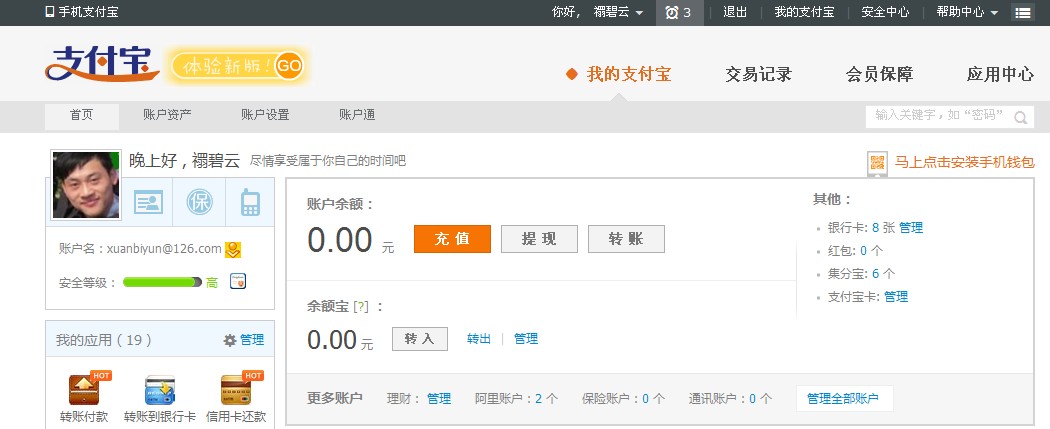The image size is (1050, 429).
Task: Click the 账户余额 0.00 amount
Action: pyautogui.click(x=340, y=240)
